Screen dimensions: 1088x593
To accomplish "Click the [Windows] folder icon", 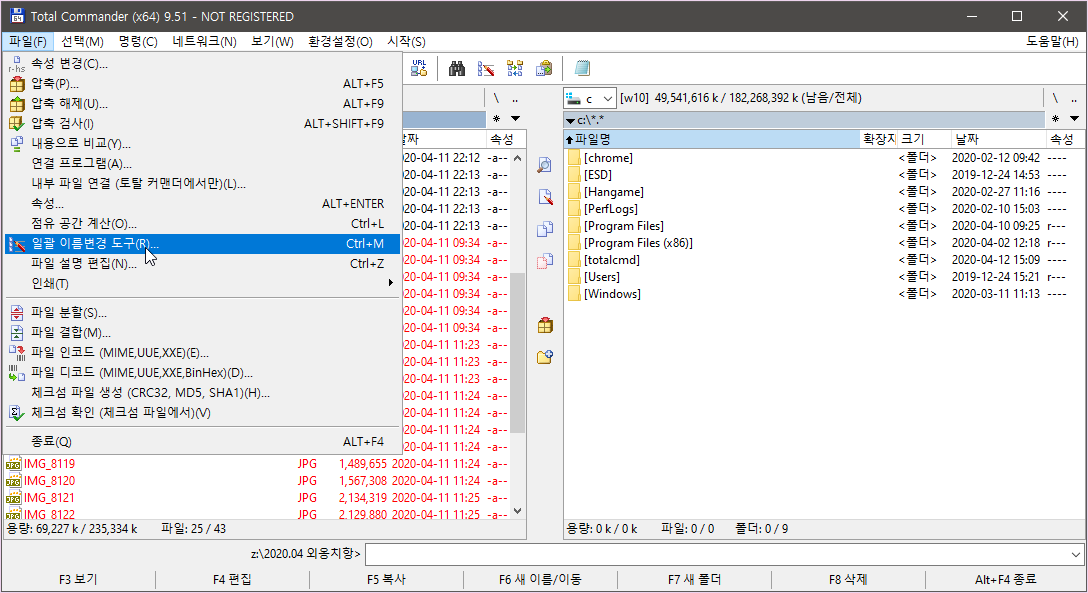I will pyautogui.click(x=574, y=294).
